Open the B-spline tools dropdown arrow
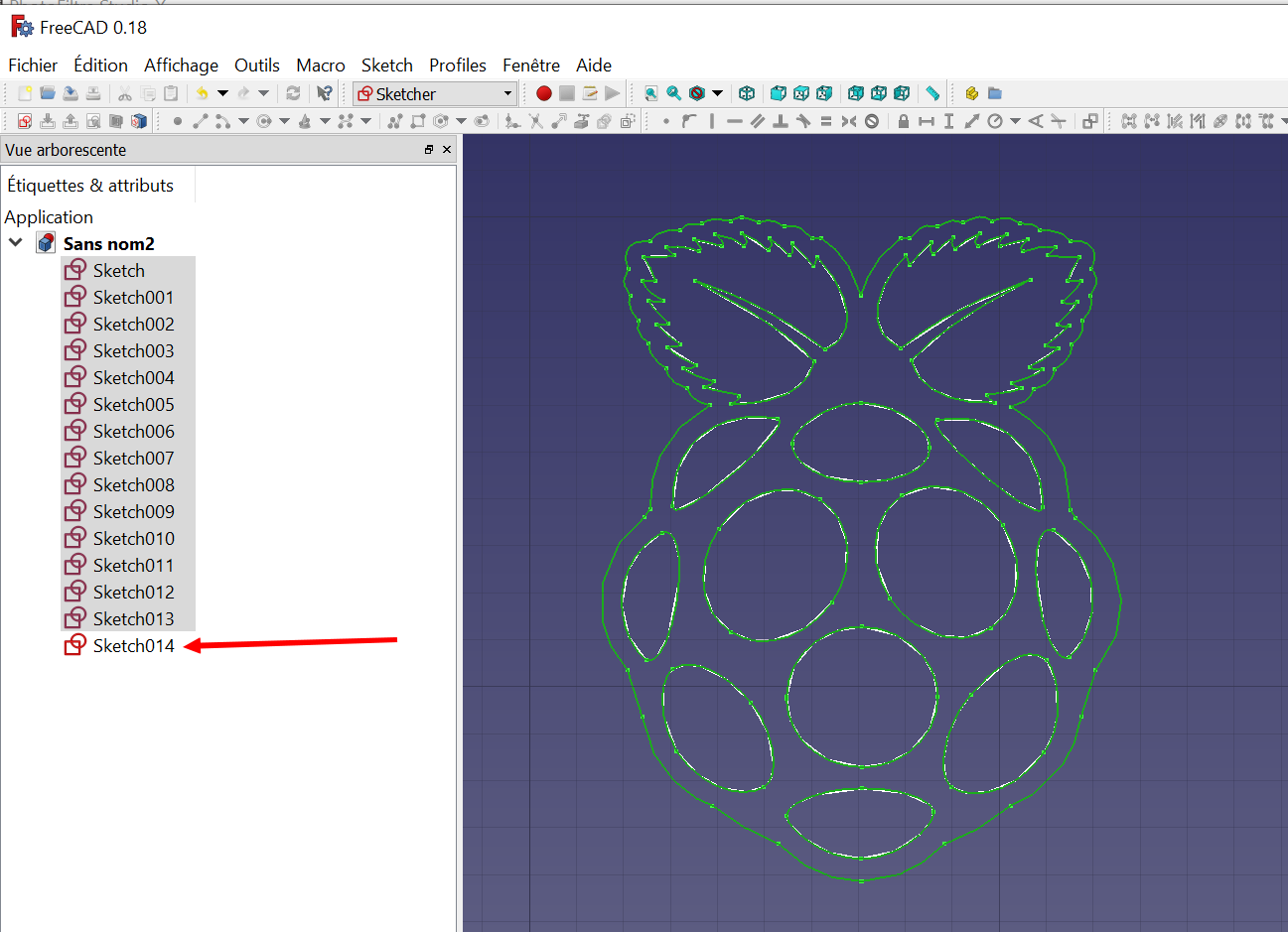 coord(365,121)
